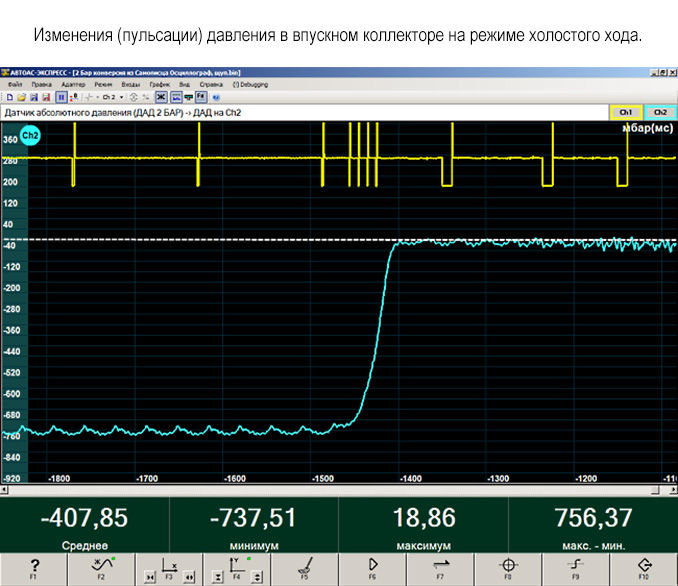Click the recording marker icon beside pause
The width and height of the screenshot is (678, 586).
tap(74, 97)
